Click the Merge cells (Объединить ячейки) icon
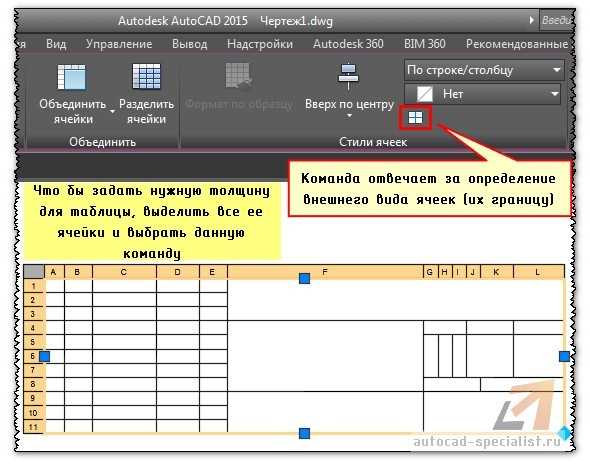The height and width of the screenshot is (461, 591). [72, 77]
